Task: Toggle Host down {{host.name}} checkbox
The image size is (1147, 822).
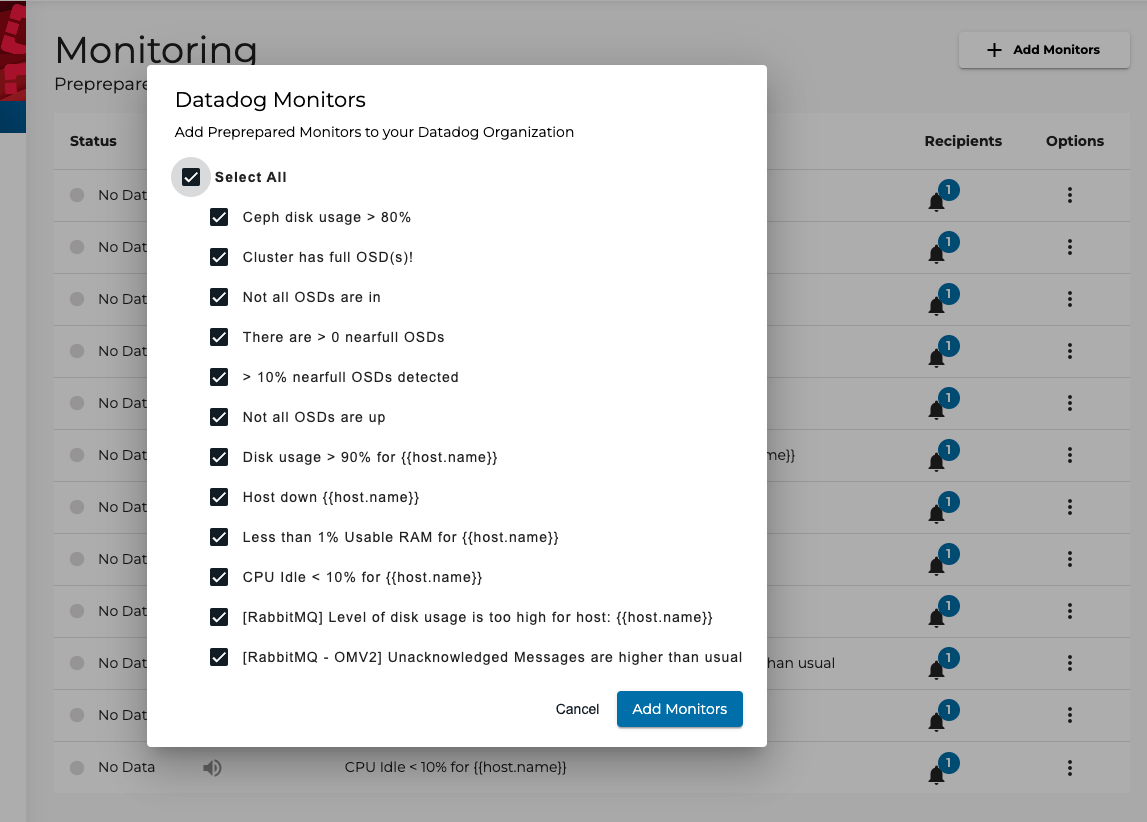Action: coord(219,497)
